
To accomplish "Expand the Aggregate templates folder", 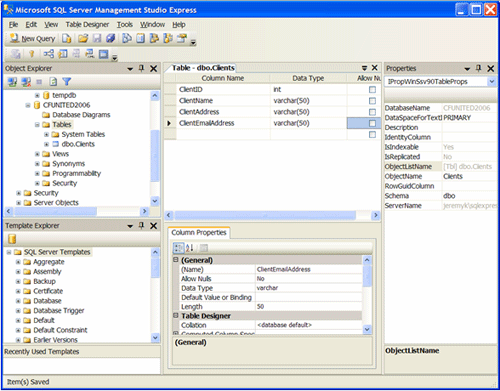I will click(18, 262).
